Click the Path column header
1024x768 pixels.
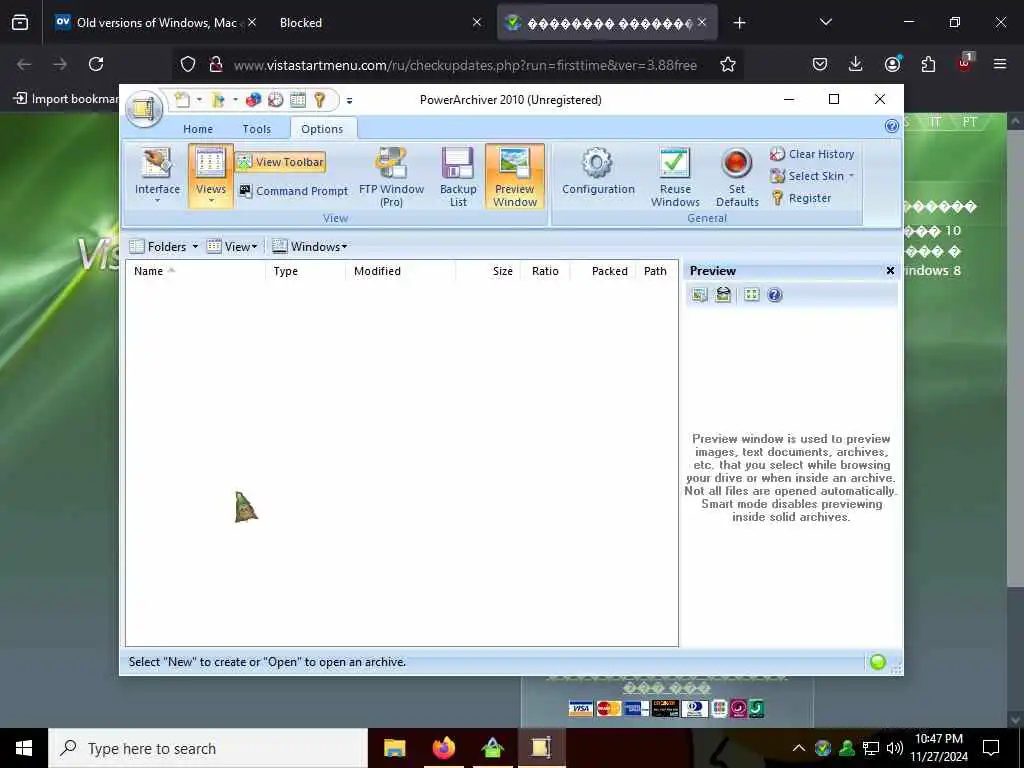click(656, 271)
